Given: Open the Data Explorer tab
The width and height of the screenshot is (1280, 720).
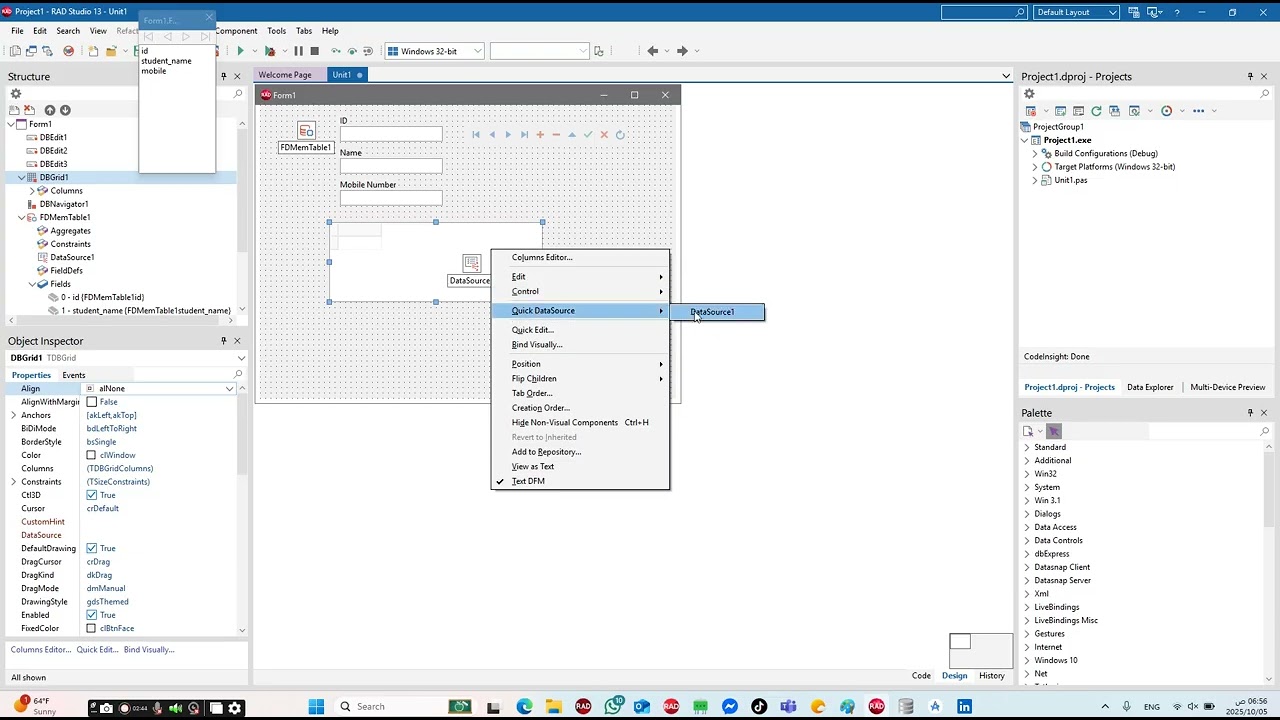Looking at the screenshot, I should click(1150, 387).
